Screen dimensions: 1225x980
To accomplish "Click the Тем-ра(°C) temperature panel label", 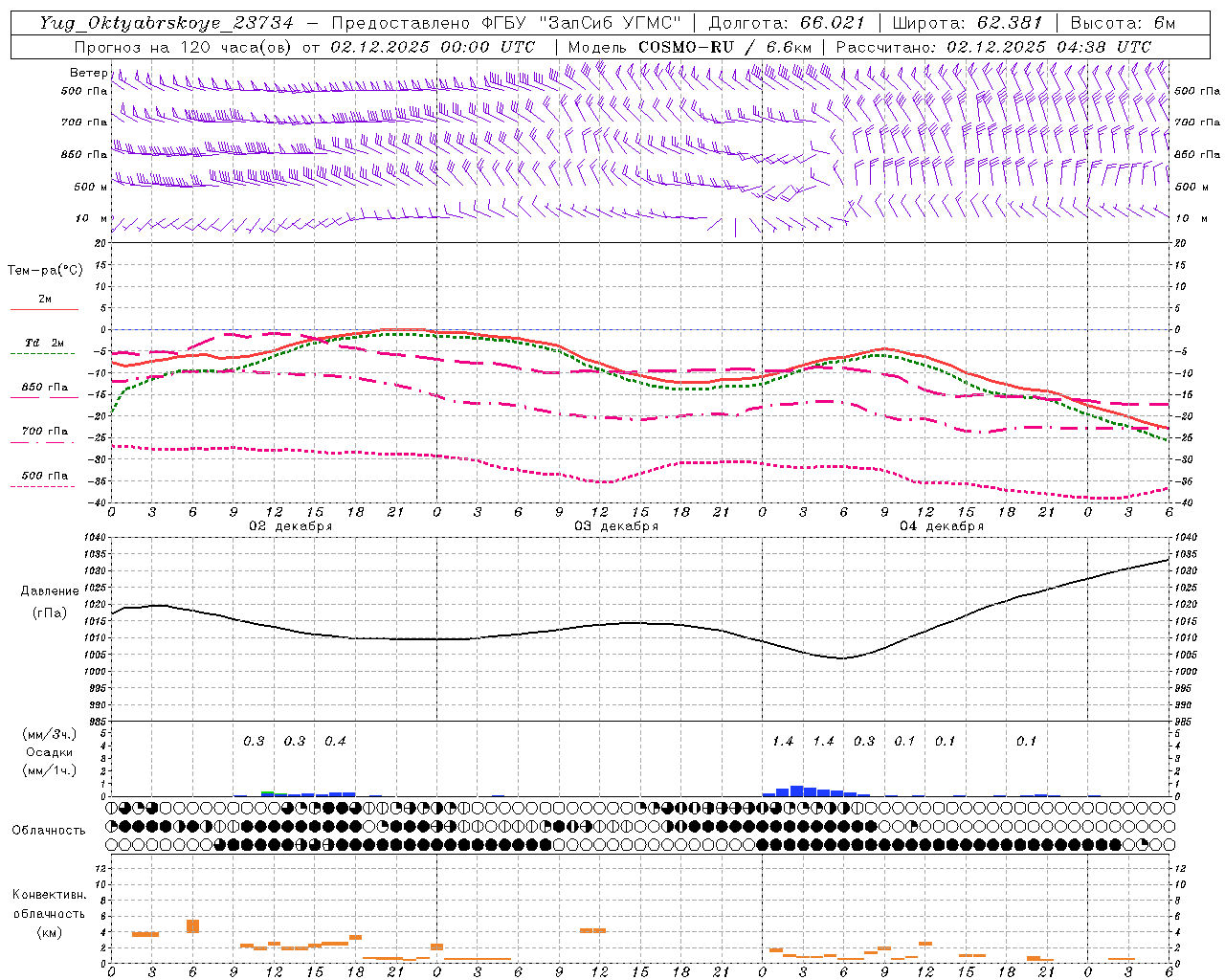I will tap(45, 271).
